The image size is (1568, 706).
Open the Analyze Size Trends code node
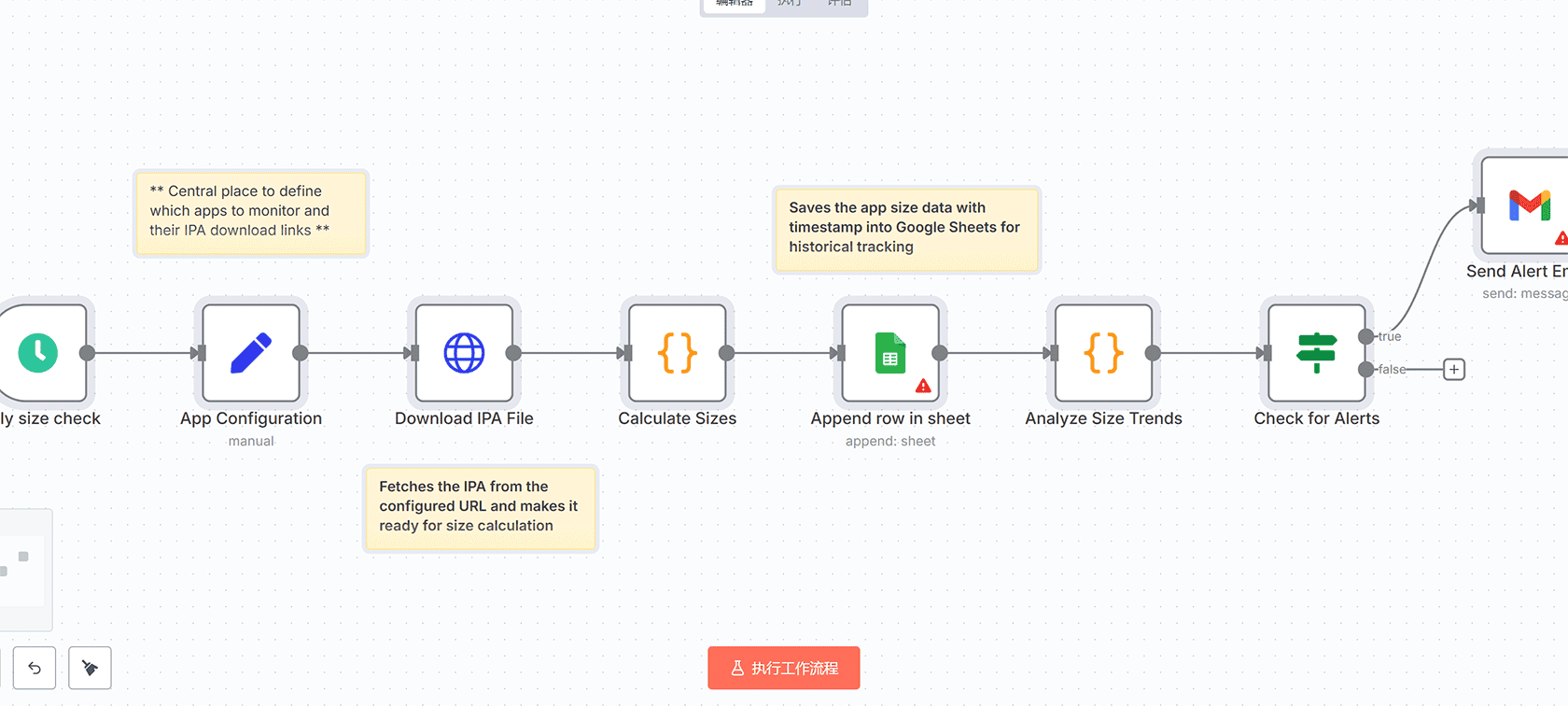(x=1103, y=353)
